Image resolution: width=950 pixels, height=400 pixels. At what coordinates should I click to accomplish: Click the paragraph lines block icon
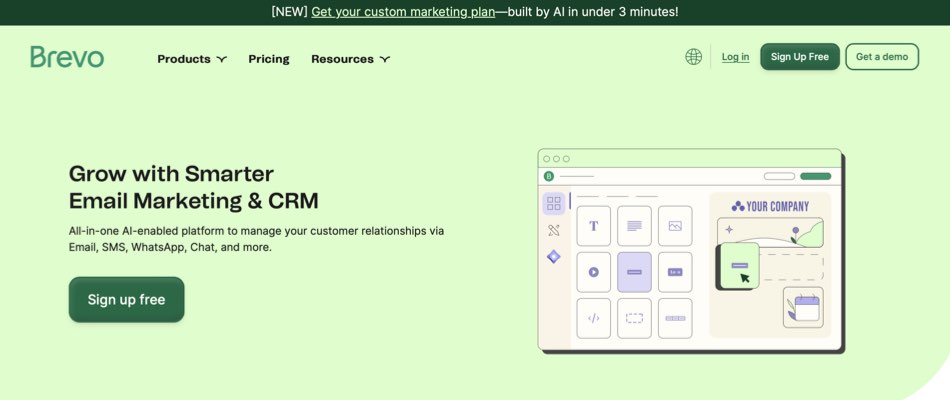pos(634,226)
